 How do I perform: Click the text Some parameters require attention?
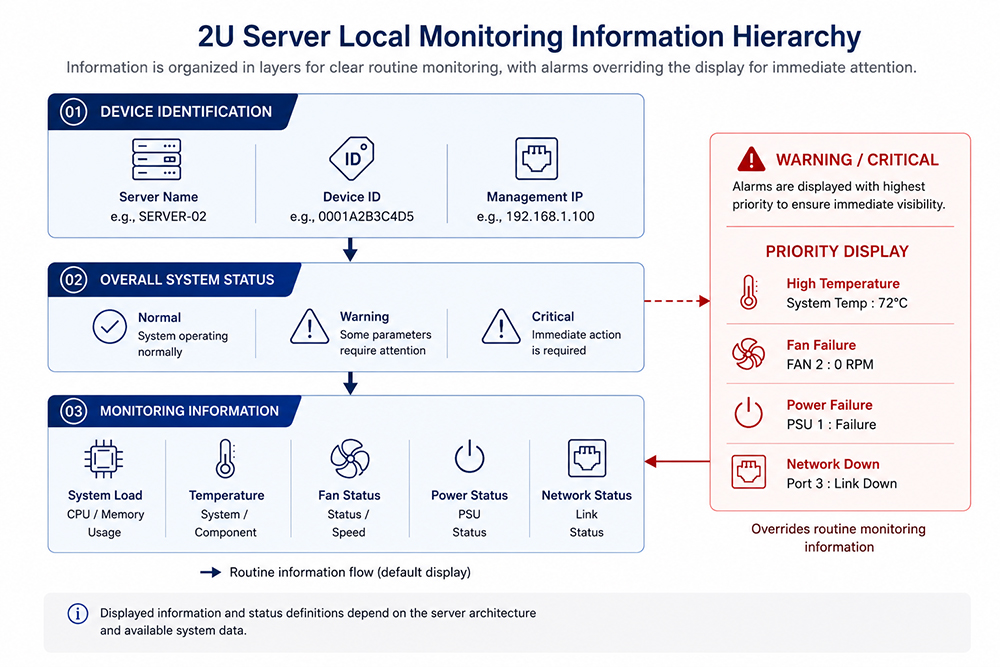click(385, 342)
